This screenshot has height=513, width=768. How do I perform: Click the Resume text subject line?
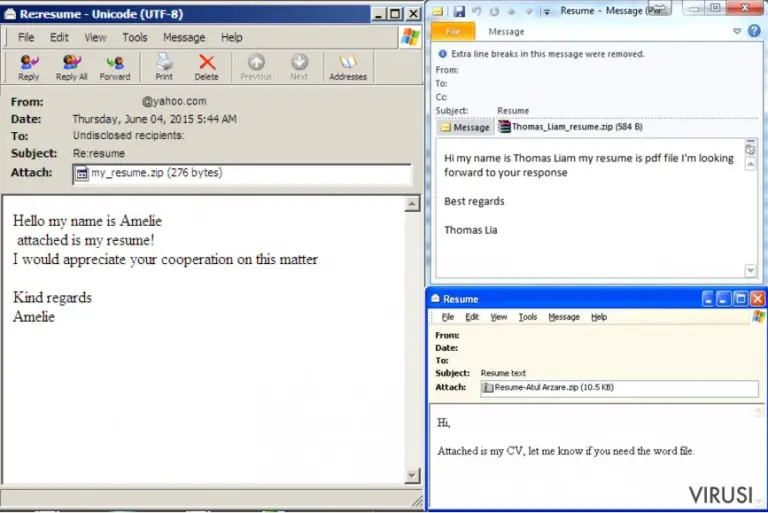(x=503, y=373)
